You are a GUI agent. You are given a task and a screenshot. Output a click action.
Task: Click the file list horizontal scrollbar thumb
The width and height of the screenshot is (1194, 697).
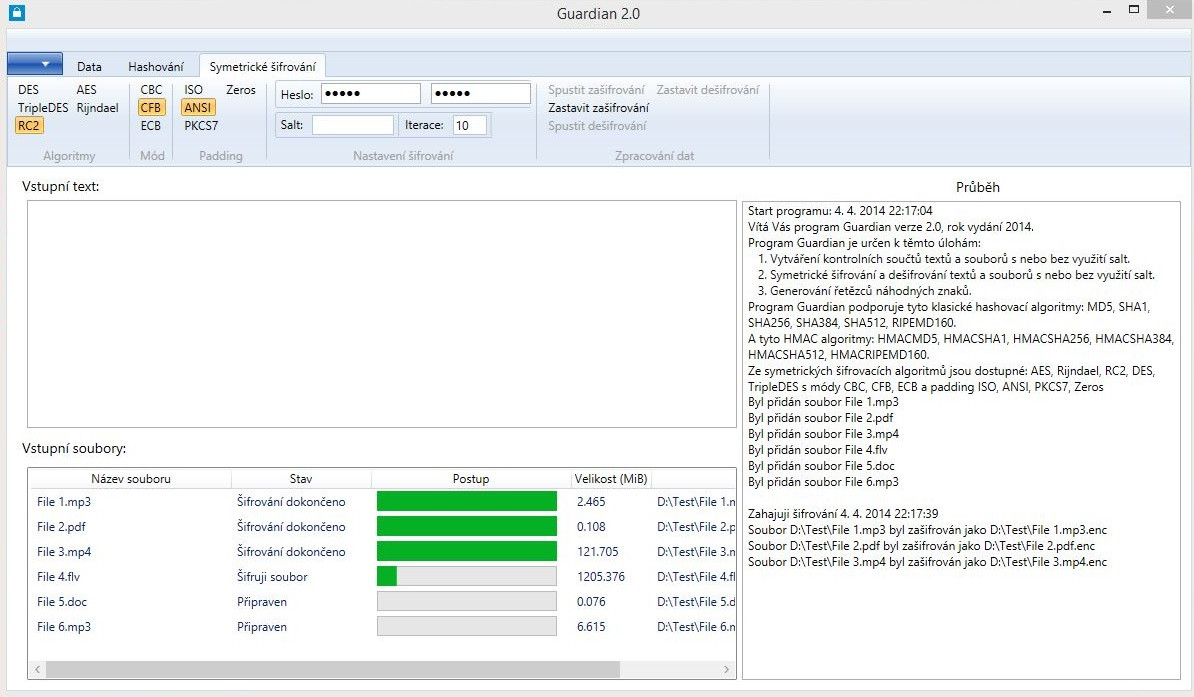[x=333, y=670]
